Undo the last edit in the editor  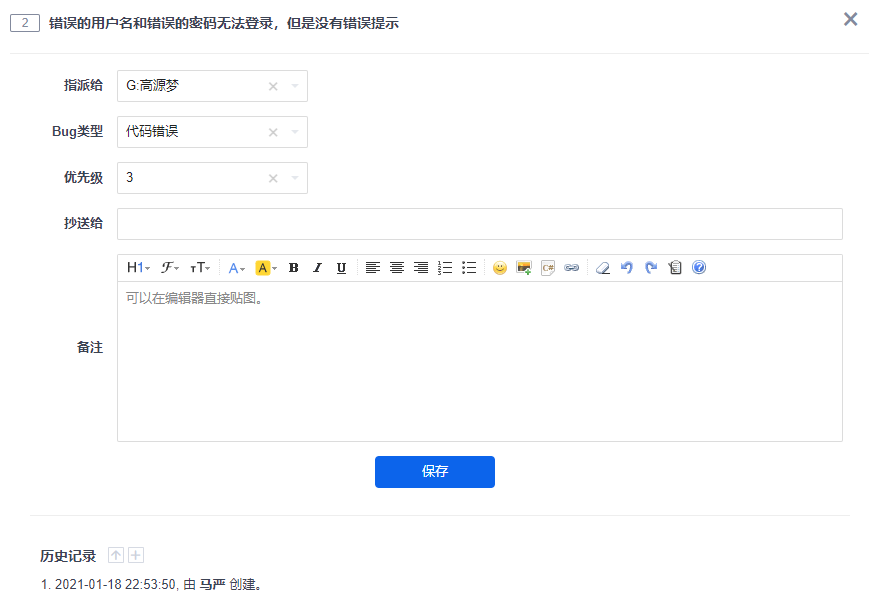click(x=627, y=267)
